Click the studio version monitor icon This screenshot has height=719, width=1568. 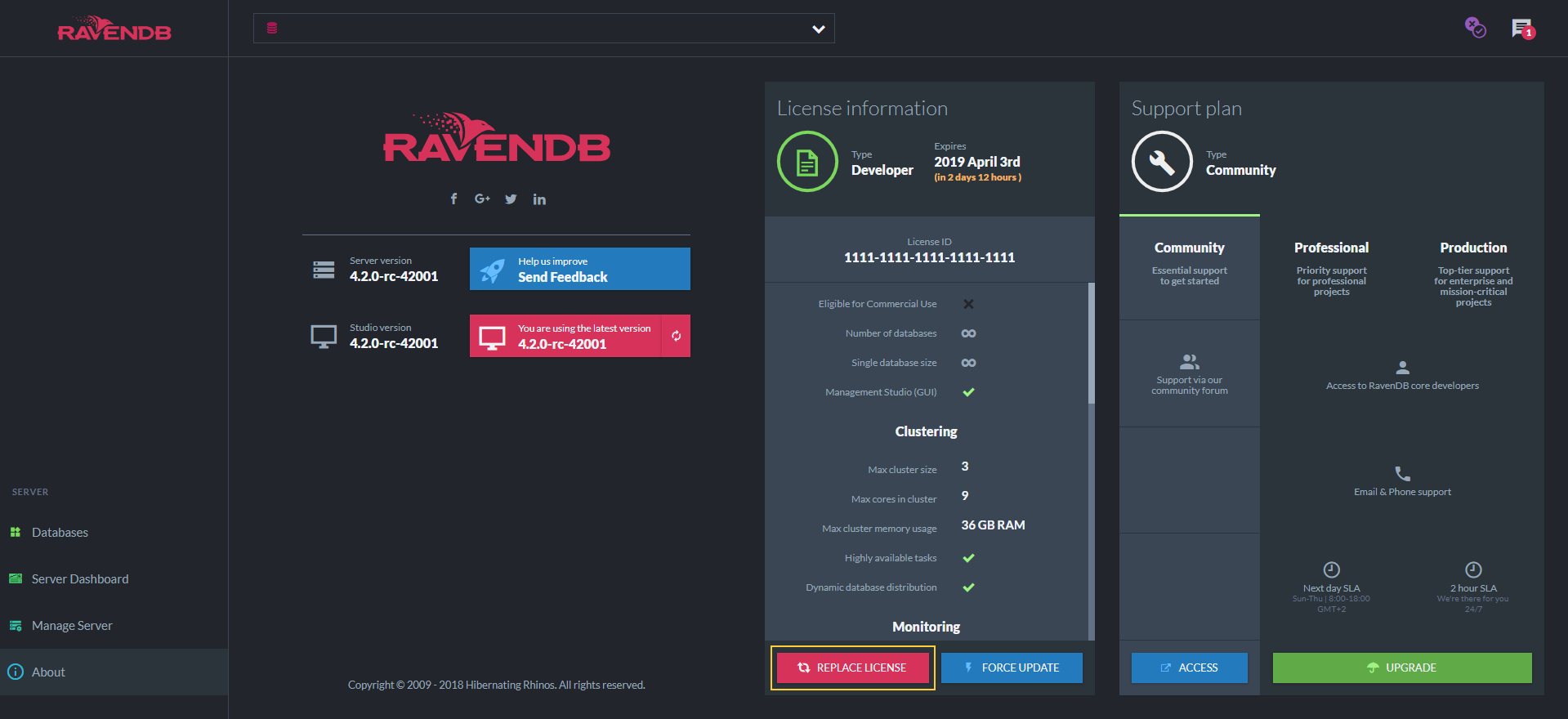coord(324,337)
